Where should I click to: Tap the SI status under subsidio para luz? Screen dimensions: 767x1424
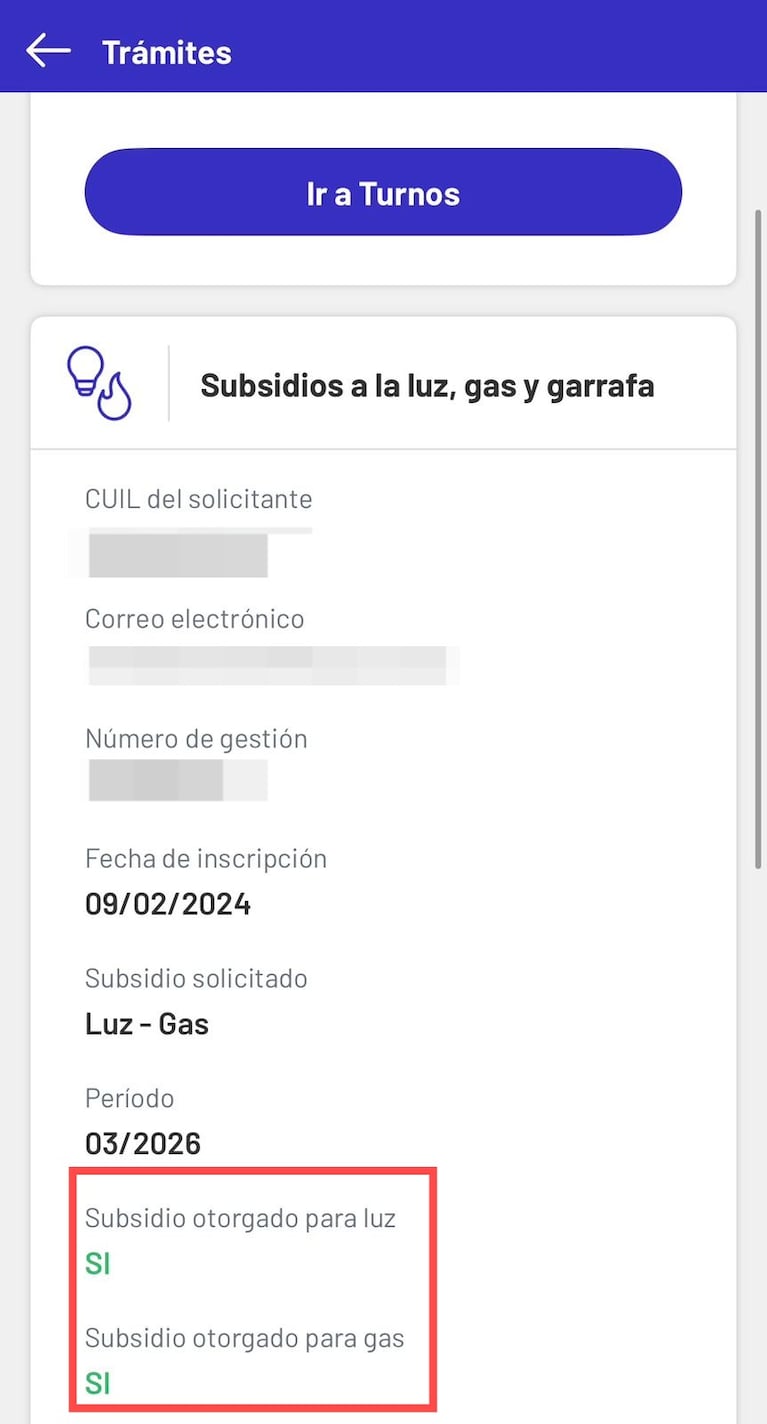click(x=97, y=1263)
